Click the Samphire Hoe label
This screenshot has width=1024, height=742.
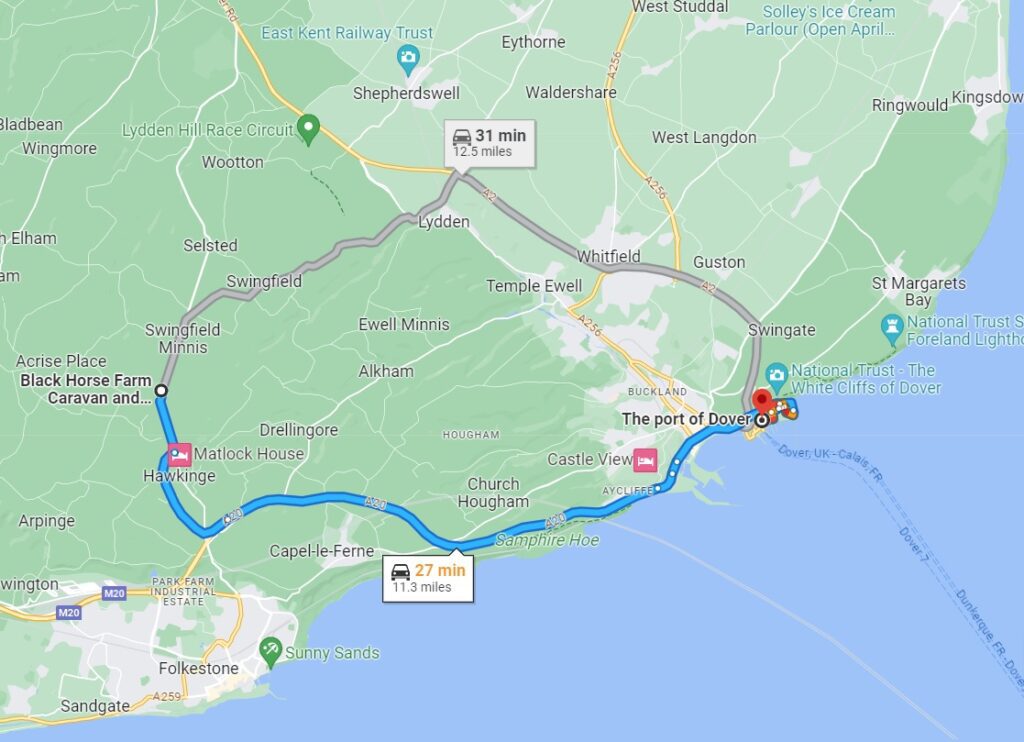click(547, 540)
